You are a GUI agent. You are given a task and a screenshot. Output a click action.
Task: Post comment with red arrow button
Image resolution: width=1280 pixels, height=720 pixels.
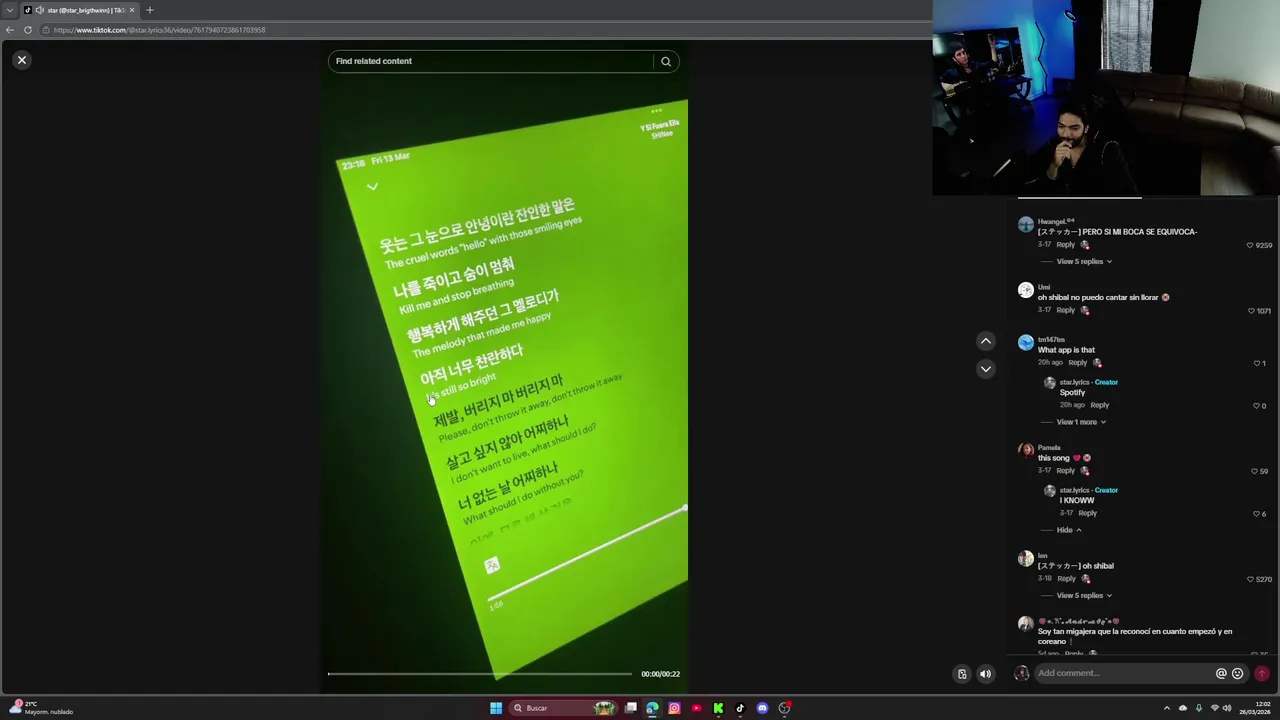[x=1262, y=674]
